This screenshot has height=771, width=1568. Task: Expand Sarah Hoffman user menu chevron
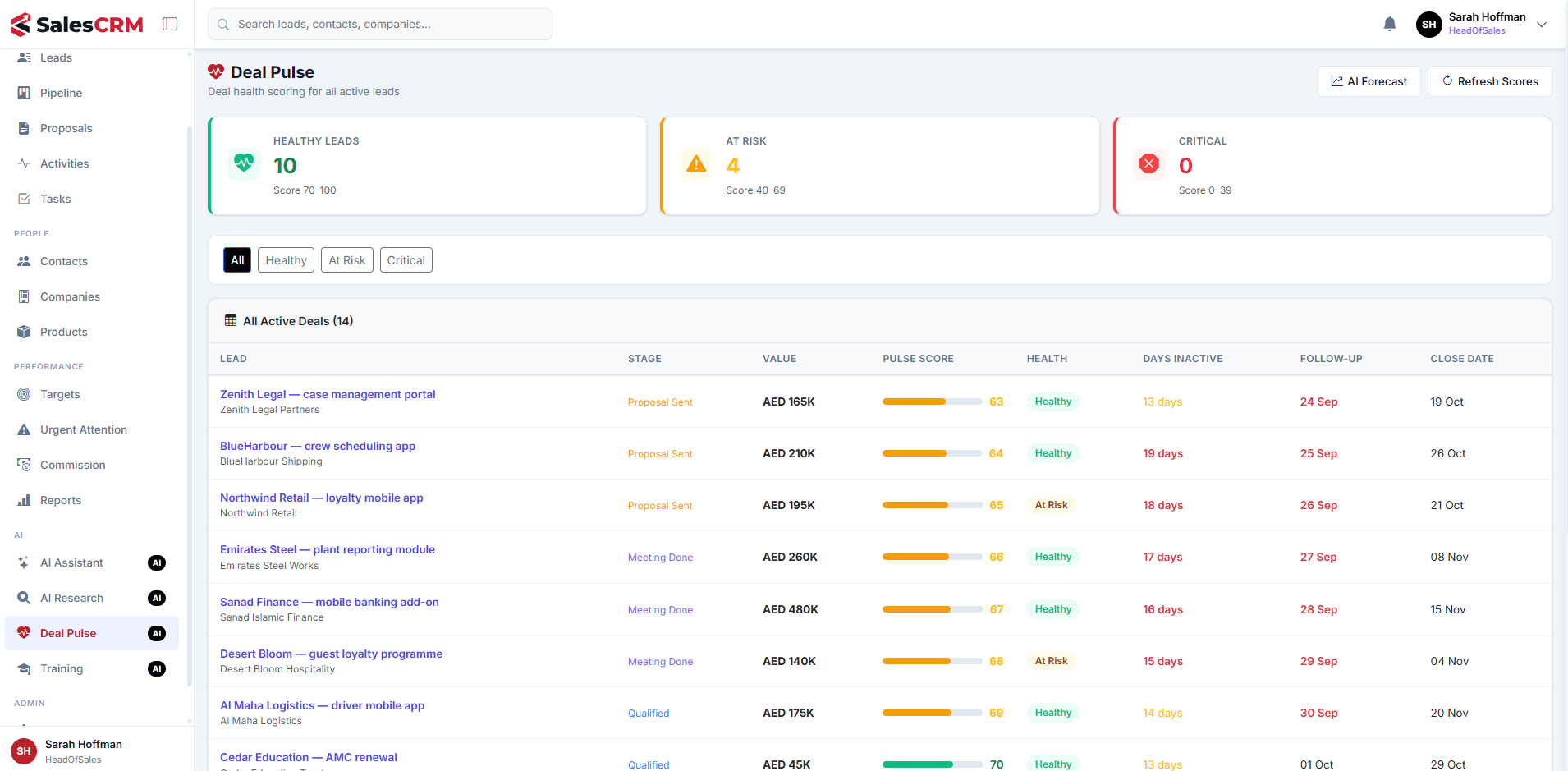1542,24
